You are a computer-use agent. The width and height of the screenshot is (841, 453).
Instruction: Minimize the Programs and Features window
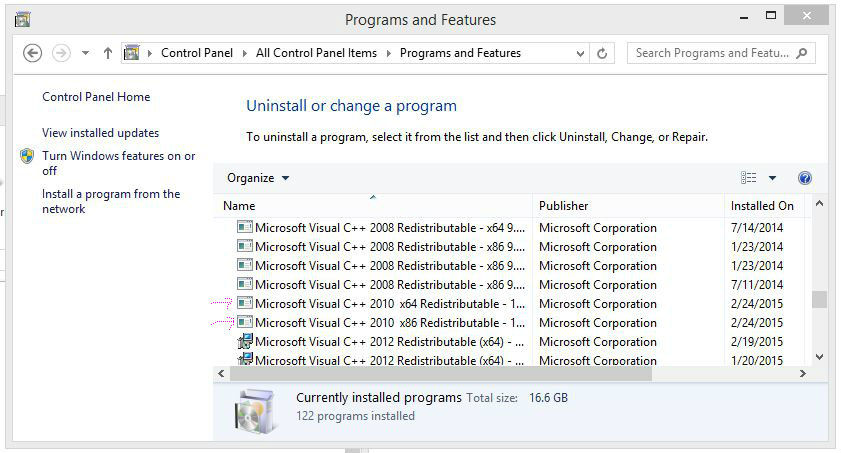point(743,17)
